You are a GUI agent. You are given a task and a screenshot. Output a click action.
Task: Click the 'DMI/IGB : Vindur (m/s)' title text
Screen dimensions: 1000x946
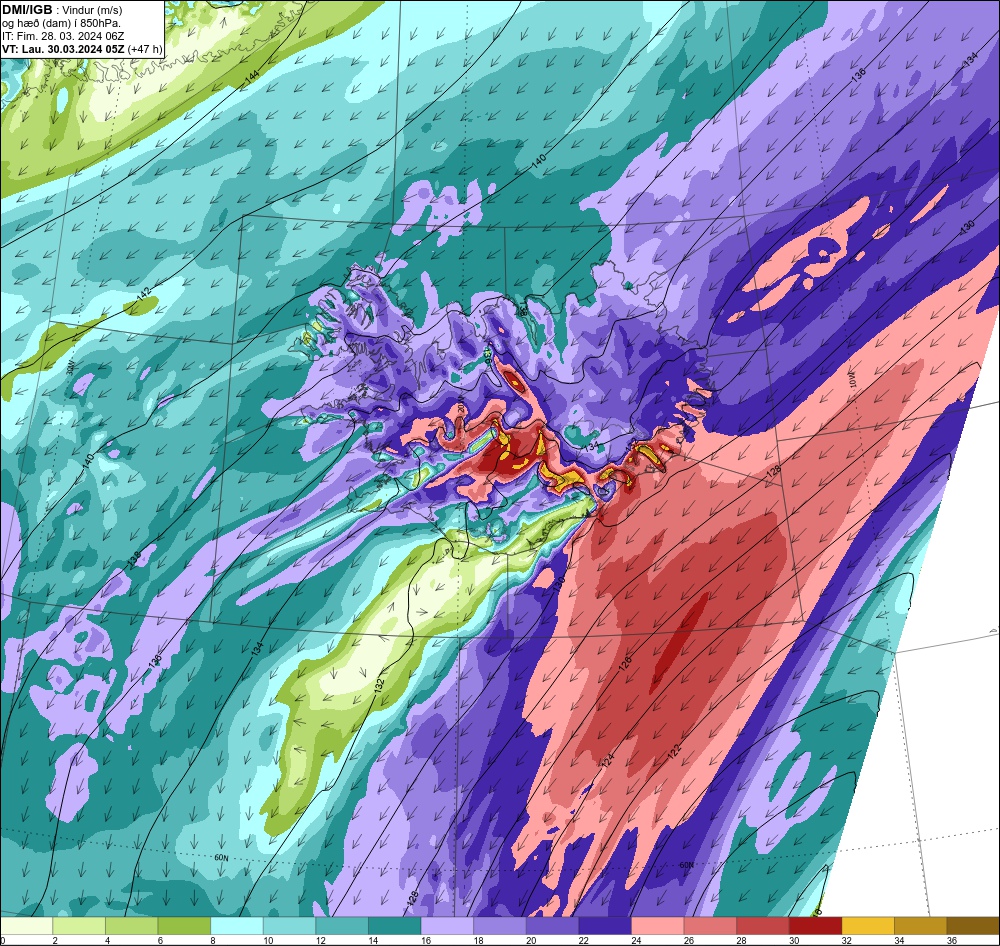click(62, 10)
